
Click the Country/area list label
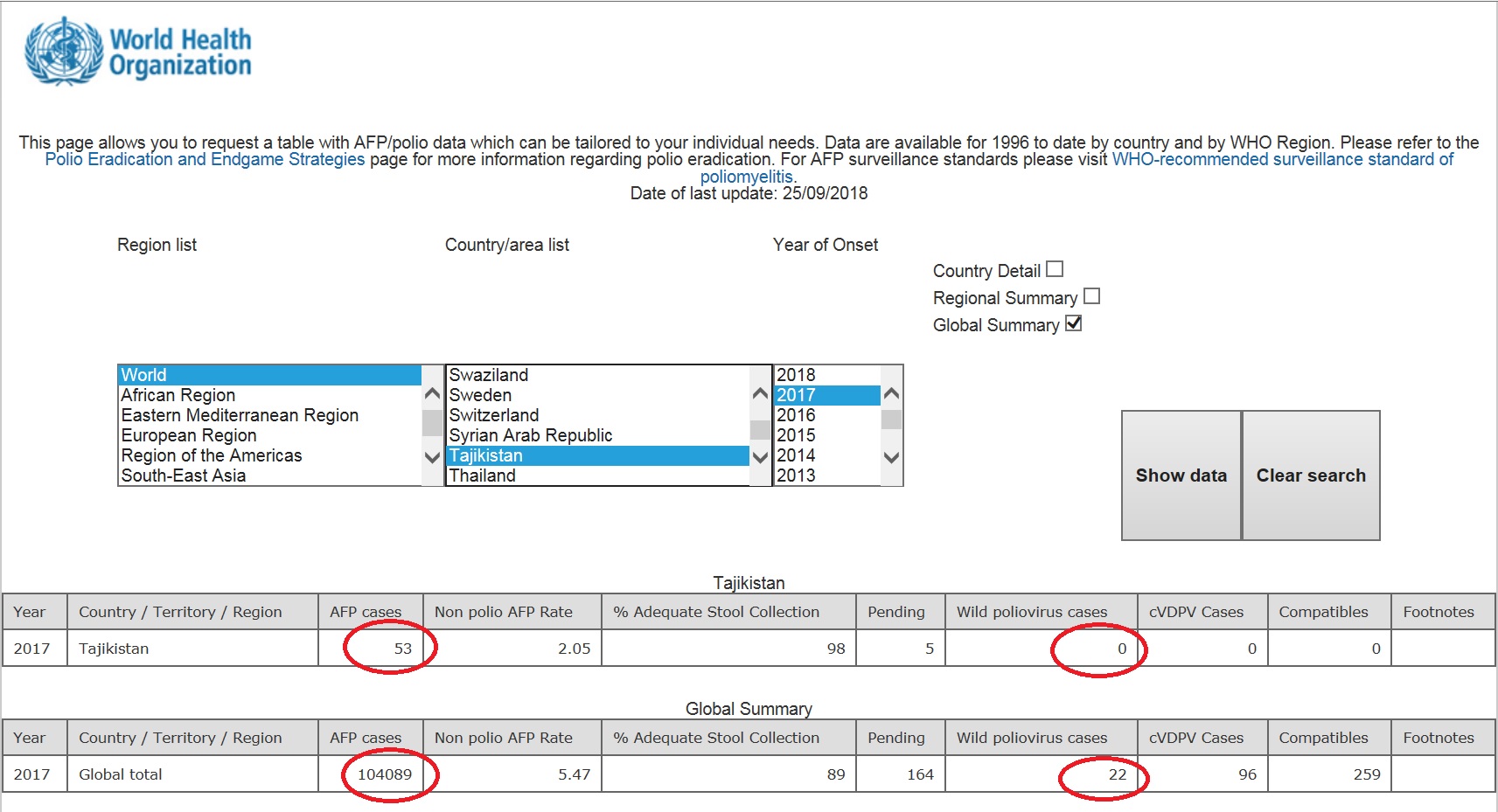point(507,245)
